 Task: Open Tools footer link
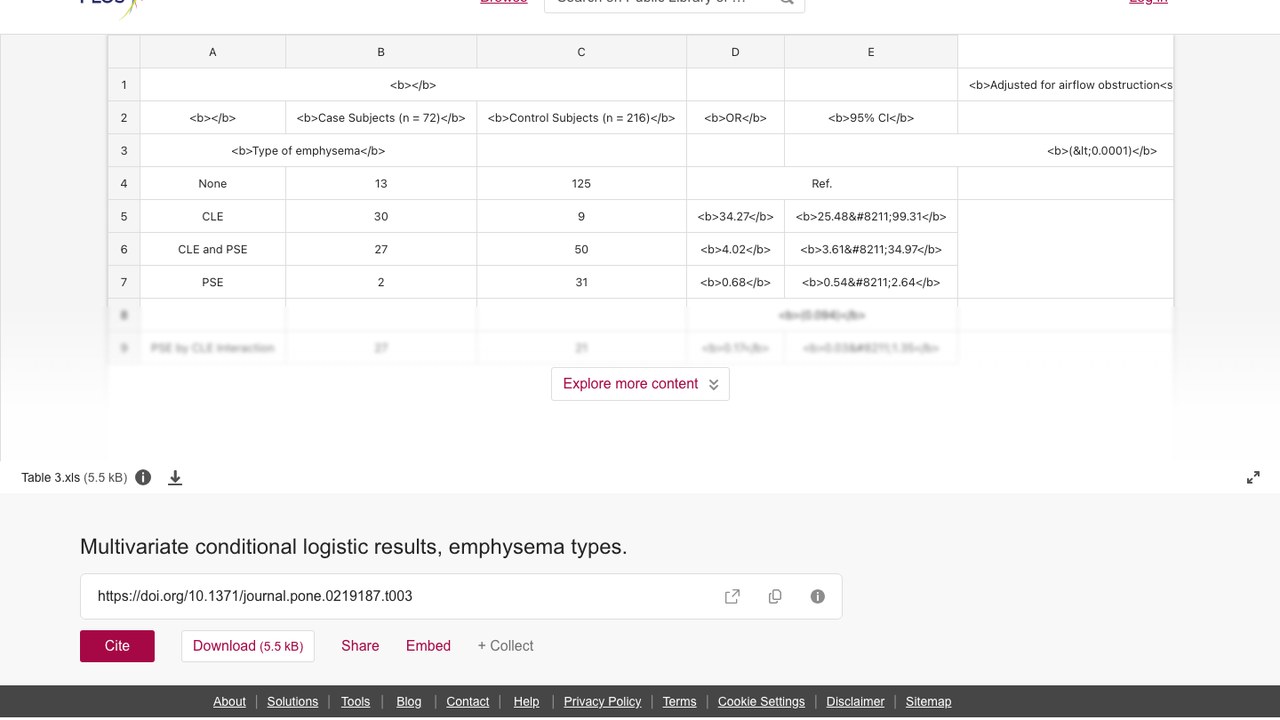(x=355, y=702)
